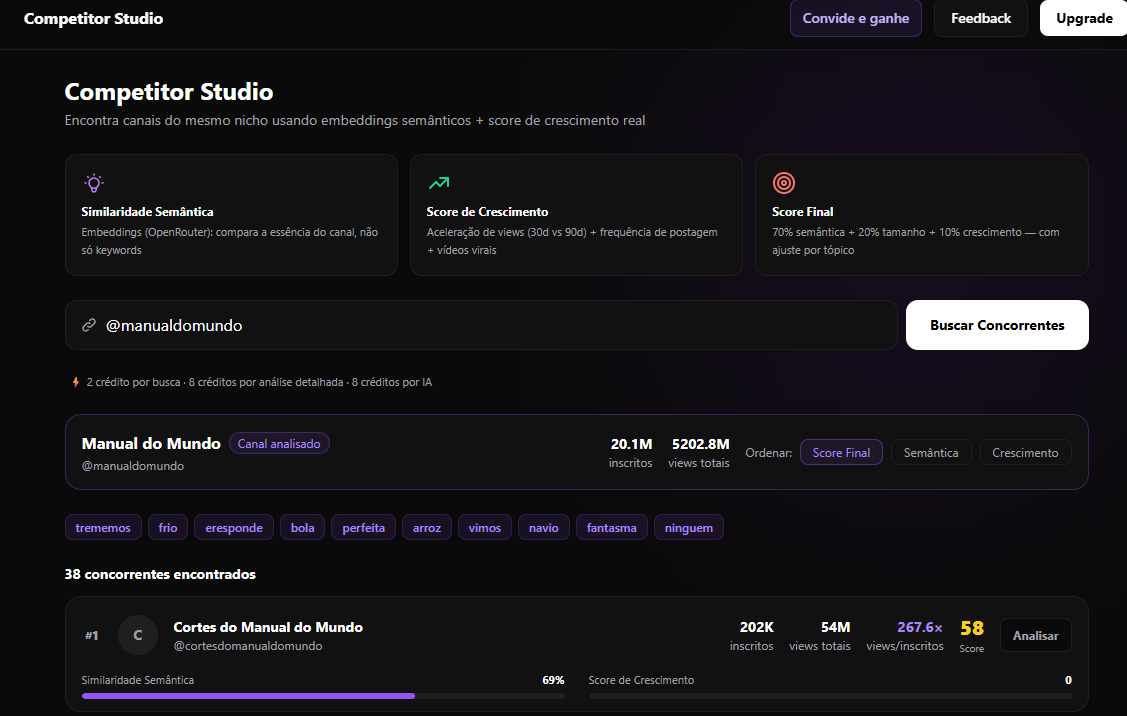Select the 'fantasma' keyword tag

point(611,527)
